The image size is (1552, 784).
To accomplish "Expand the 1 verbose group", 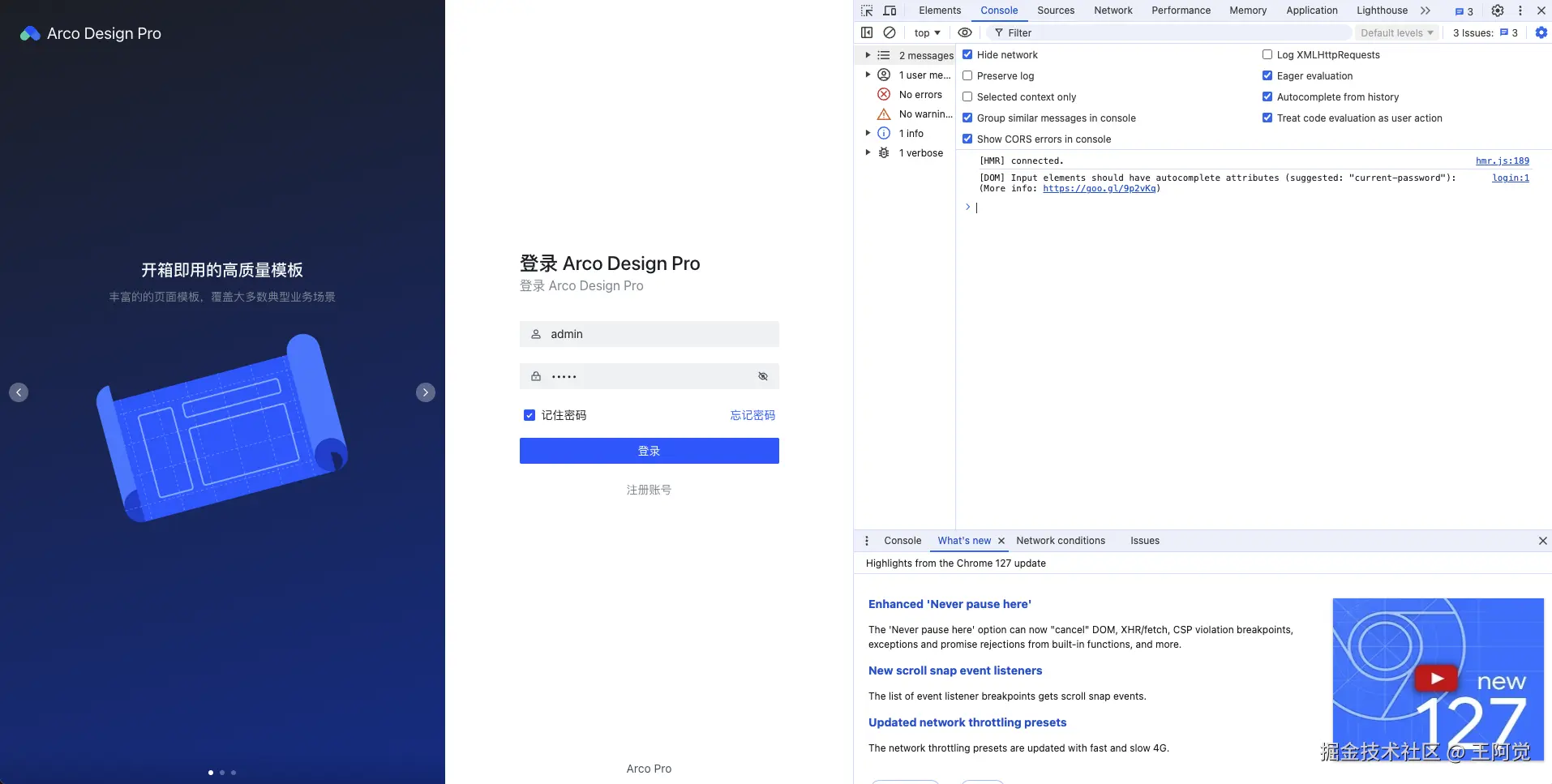I will coord(868,152).
